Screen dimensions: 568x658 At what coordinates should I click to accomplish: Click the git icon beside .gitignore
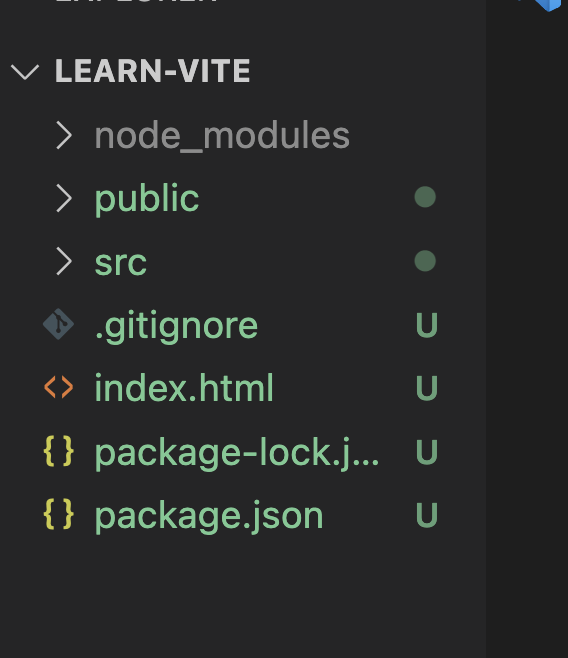[x=59, y=324]
